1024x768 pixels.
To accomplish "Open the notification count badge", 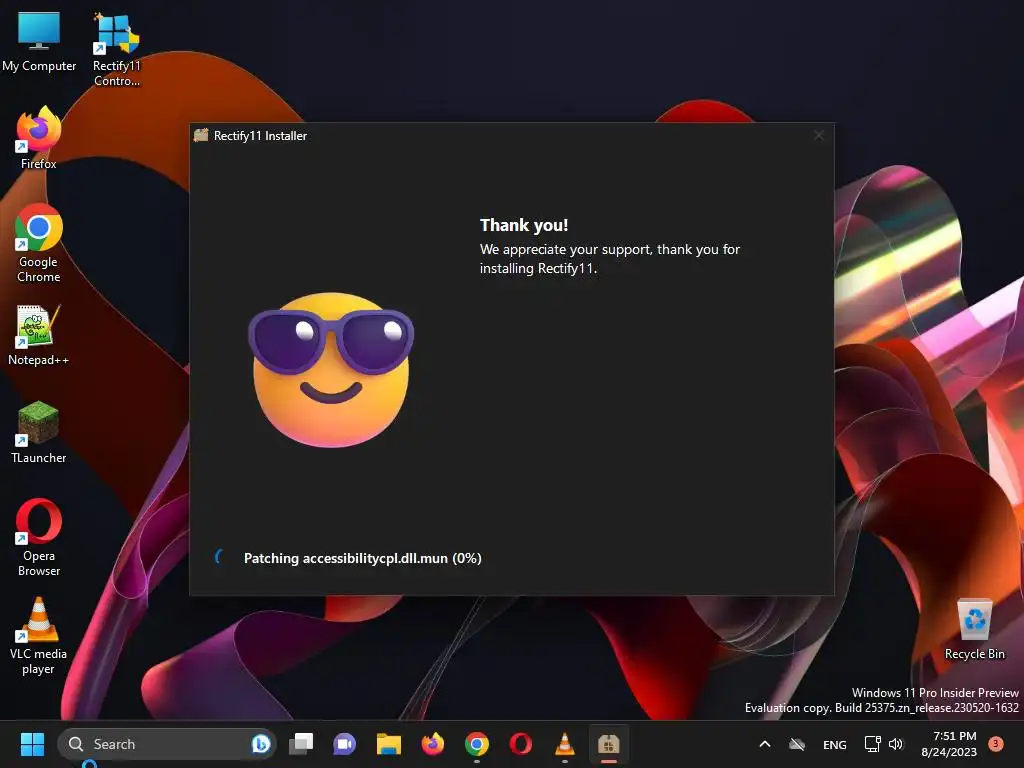I will click(996, 743).
